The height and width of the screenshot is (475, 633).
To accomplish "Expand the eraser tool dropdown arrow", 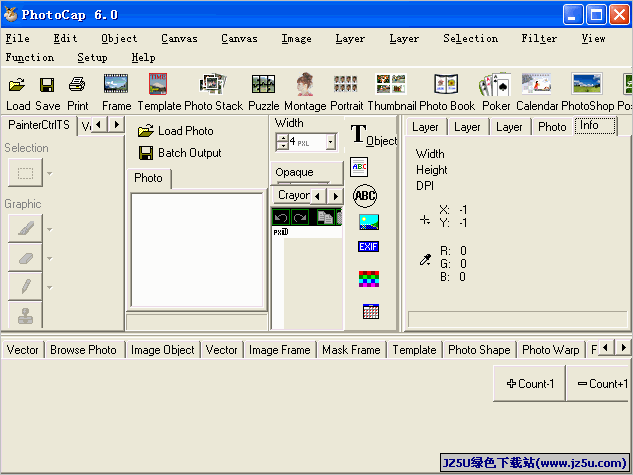I will click(x=50, y=259).
